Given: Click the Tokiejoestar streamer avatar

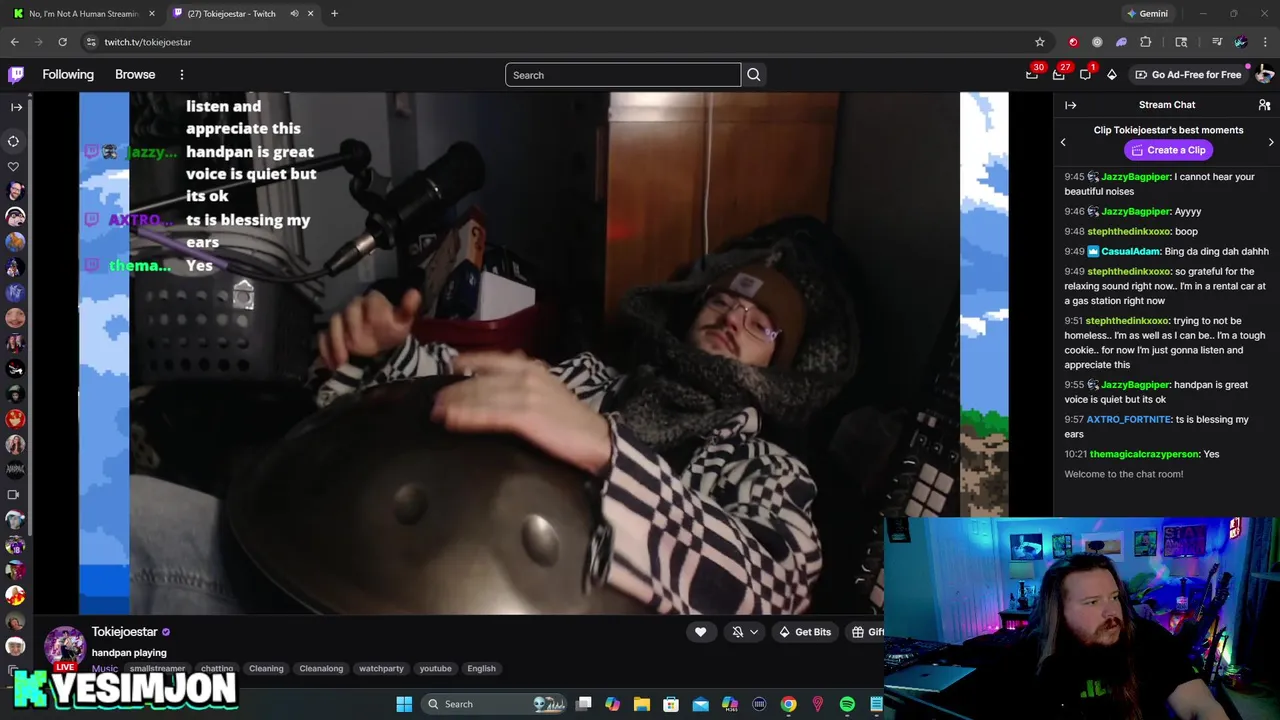Looking at the screenshot, I should pos(64,647).
